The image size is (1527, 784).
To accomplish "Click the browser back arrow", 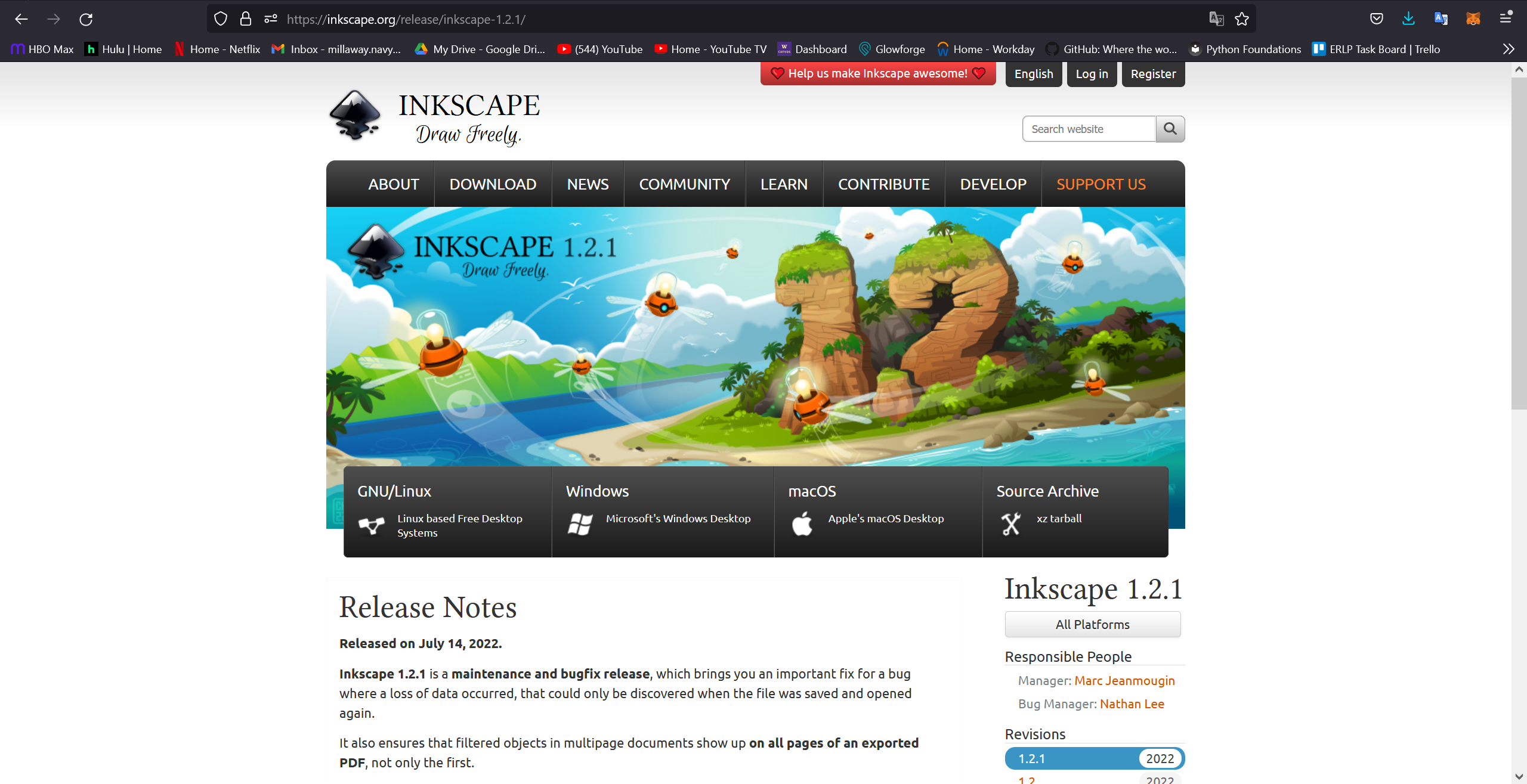I will [x=21, y=19].
